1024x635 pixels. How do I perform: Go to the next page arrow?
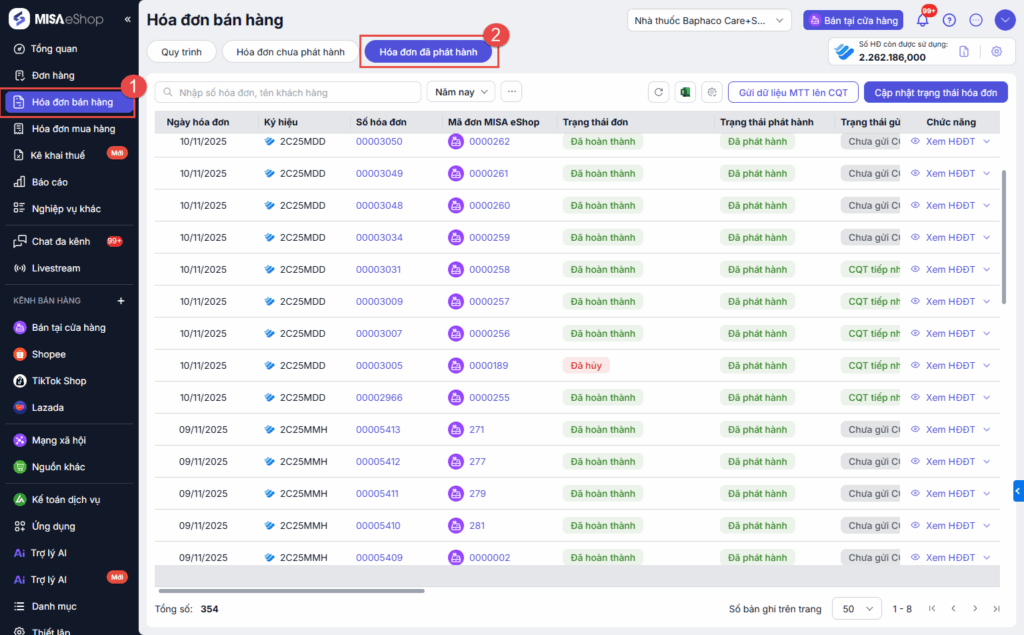point(975,609)
